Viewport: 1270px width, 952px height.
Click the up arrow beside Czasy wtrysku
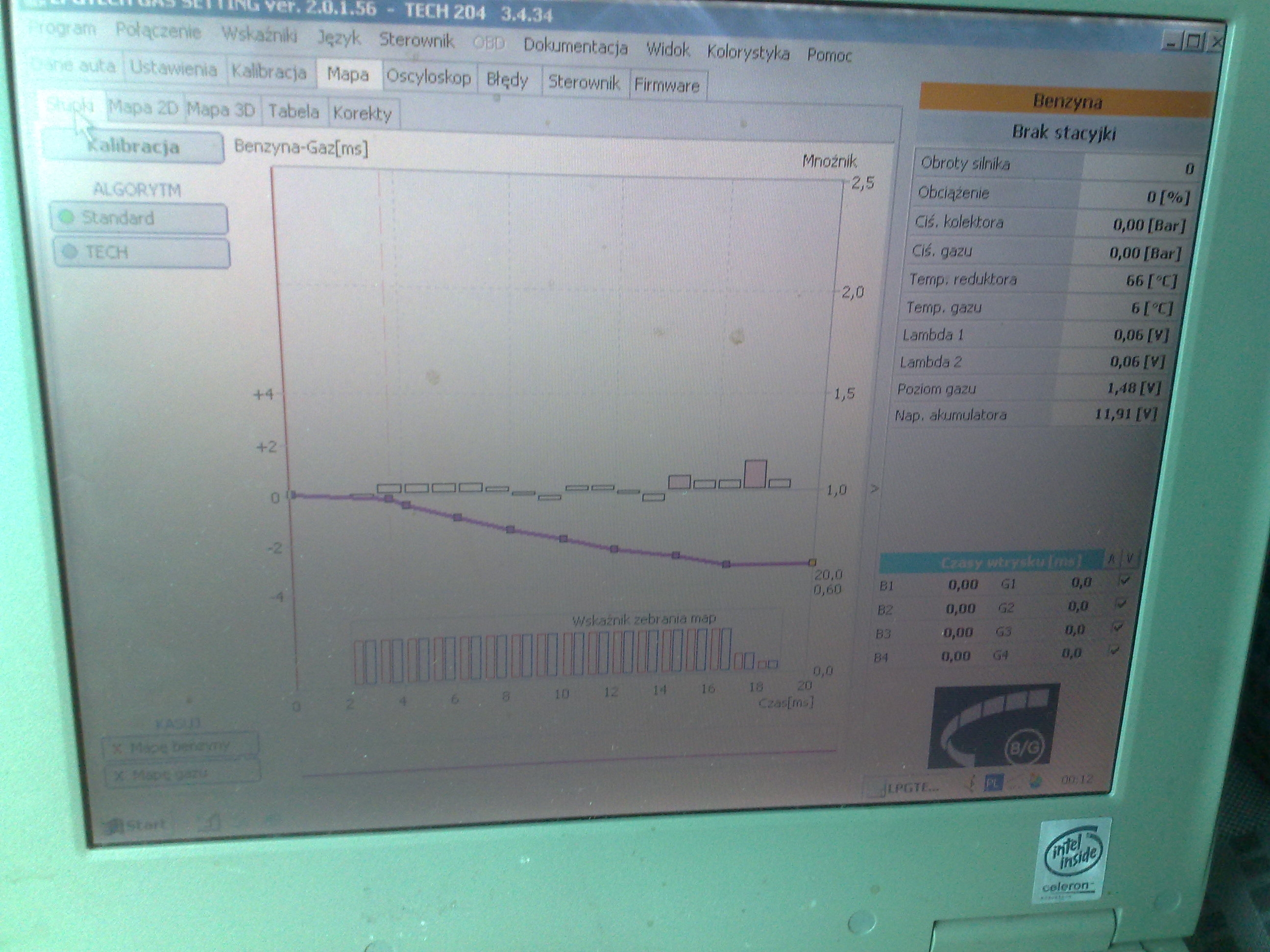pos(1112,559)
